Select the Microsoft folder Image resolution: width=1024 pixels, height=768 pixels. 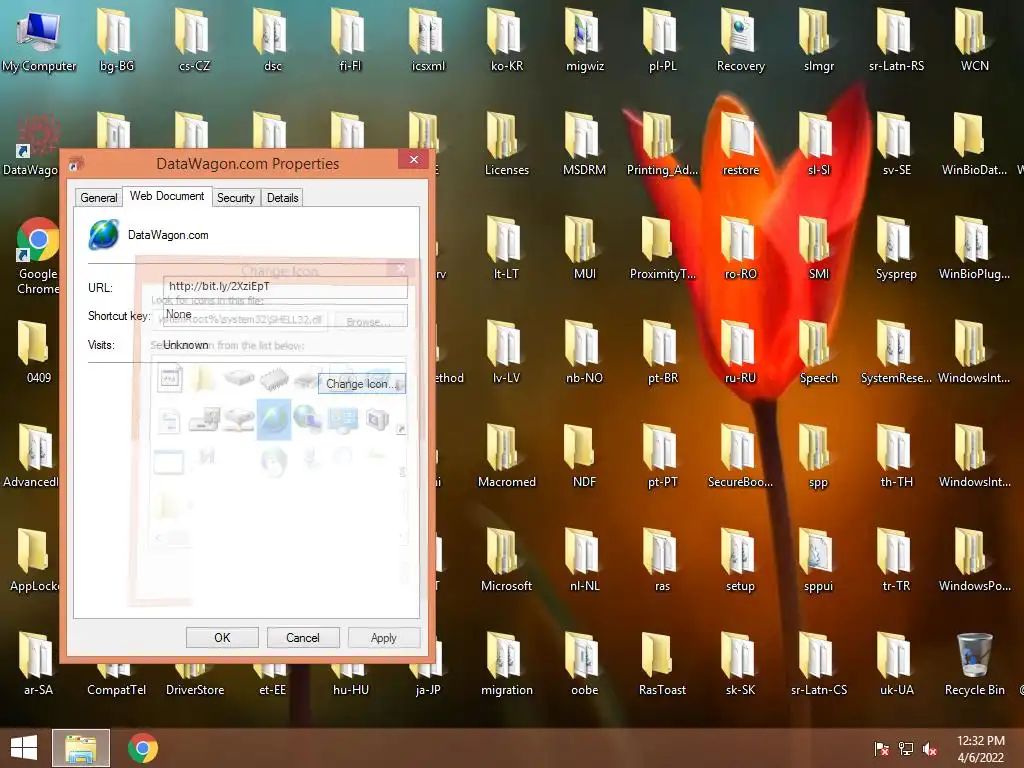(x=507, y=560)
